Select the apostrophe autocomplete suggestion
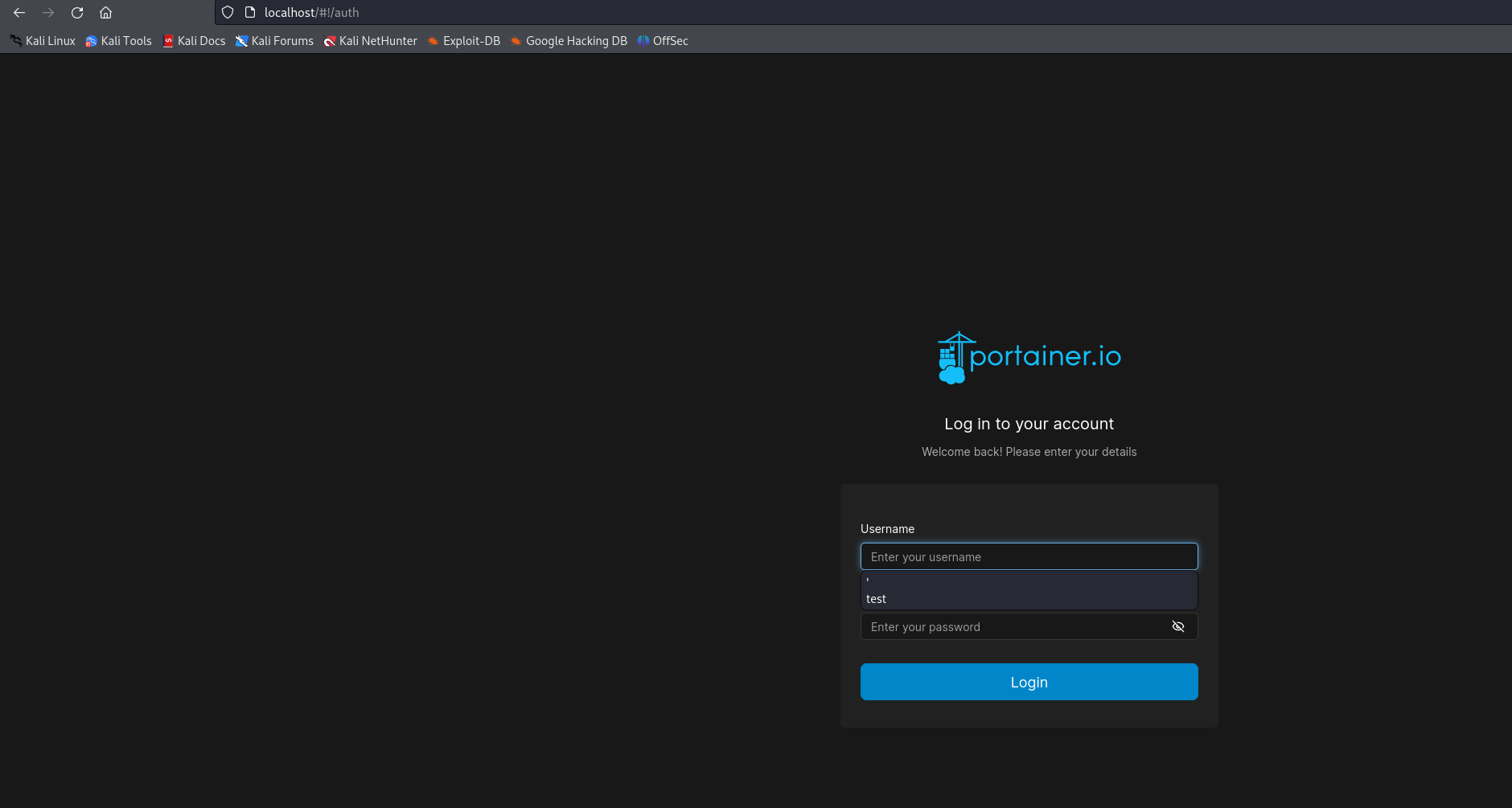 click(x=1029, y=580)
